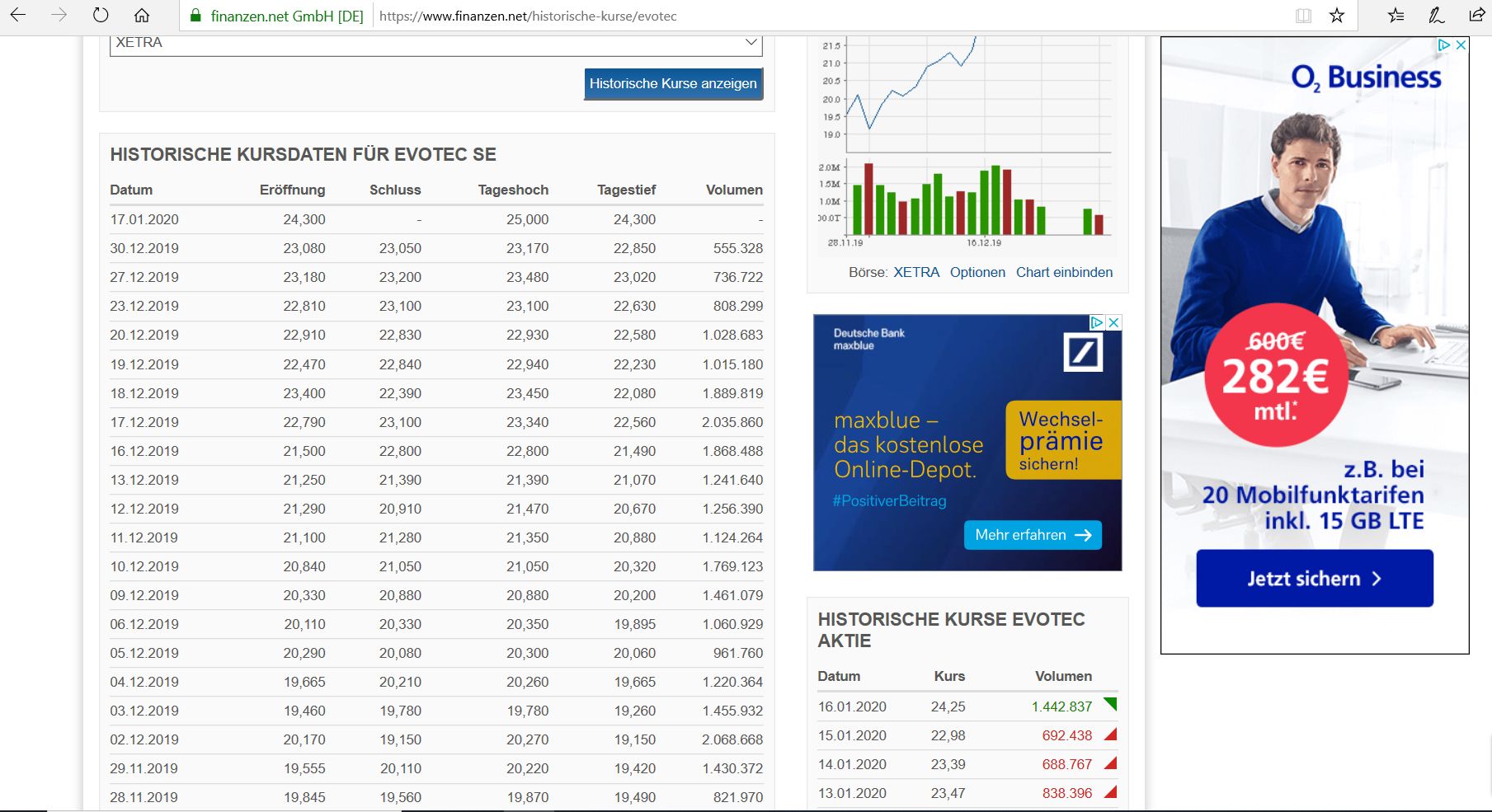This screenshot has width=1492, height=812.
Task: Share this page using the share icon
Action: click(1476, 16)
